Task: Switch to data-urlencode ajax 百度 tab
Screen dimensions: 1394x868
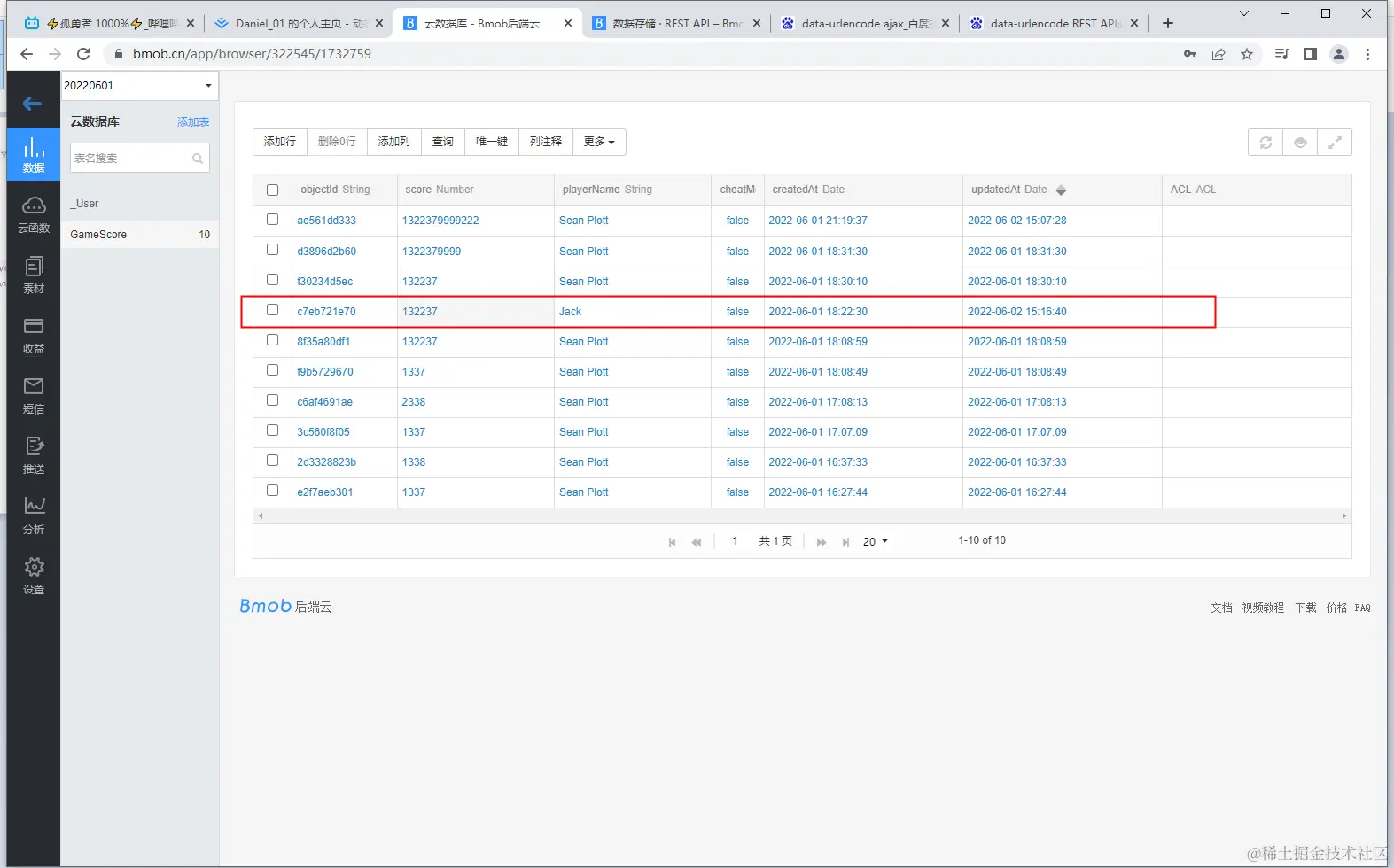Action: (x=866, y=23)
